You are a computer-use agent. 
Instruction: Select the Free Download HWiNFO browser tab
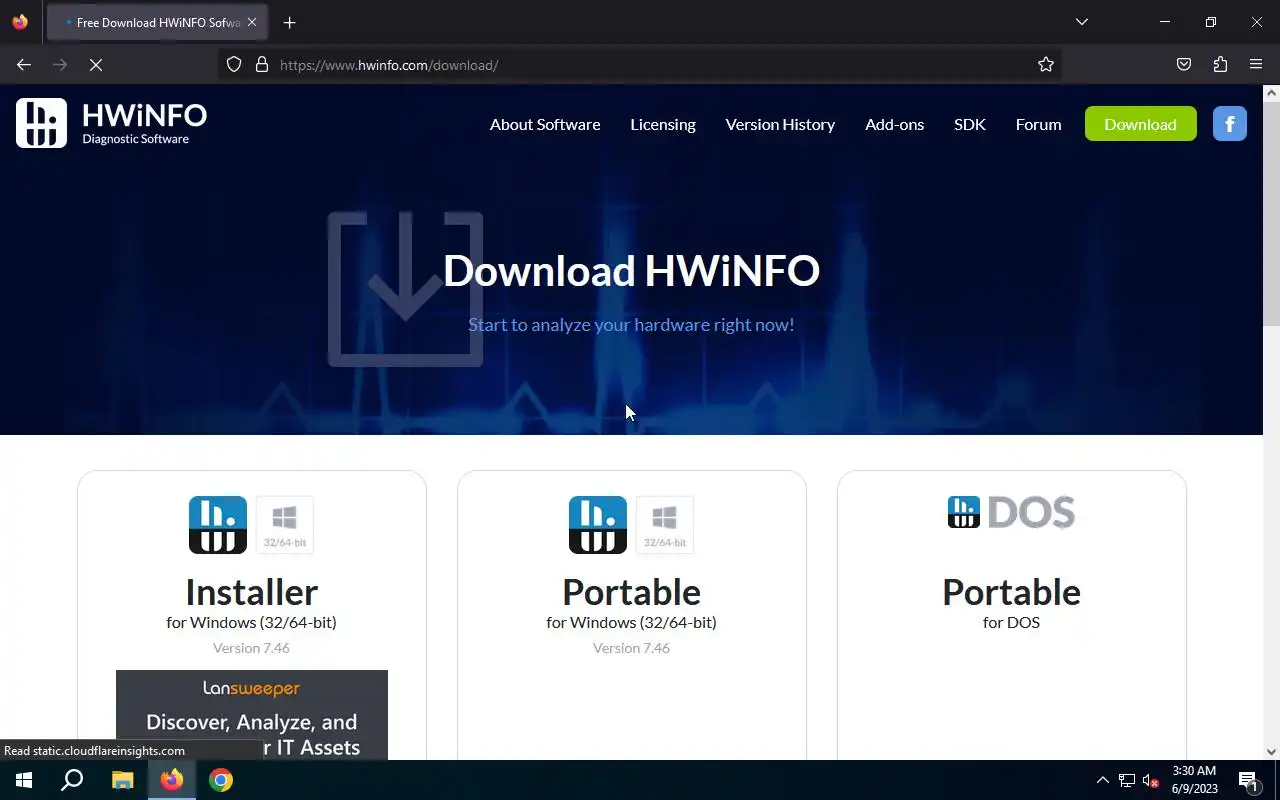tap(157, 22)
